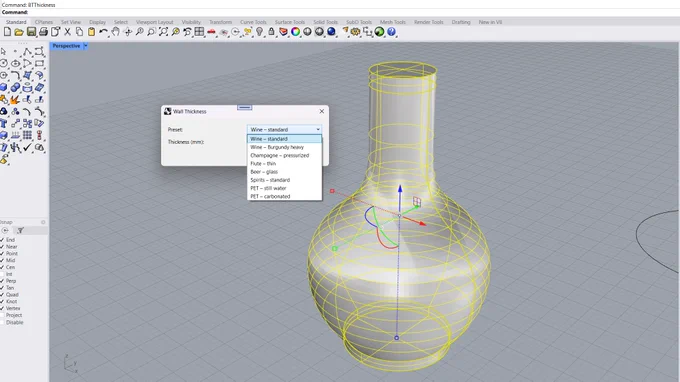
Task: Select the Polyline tool in sidebar
Action: (27, 51)
